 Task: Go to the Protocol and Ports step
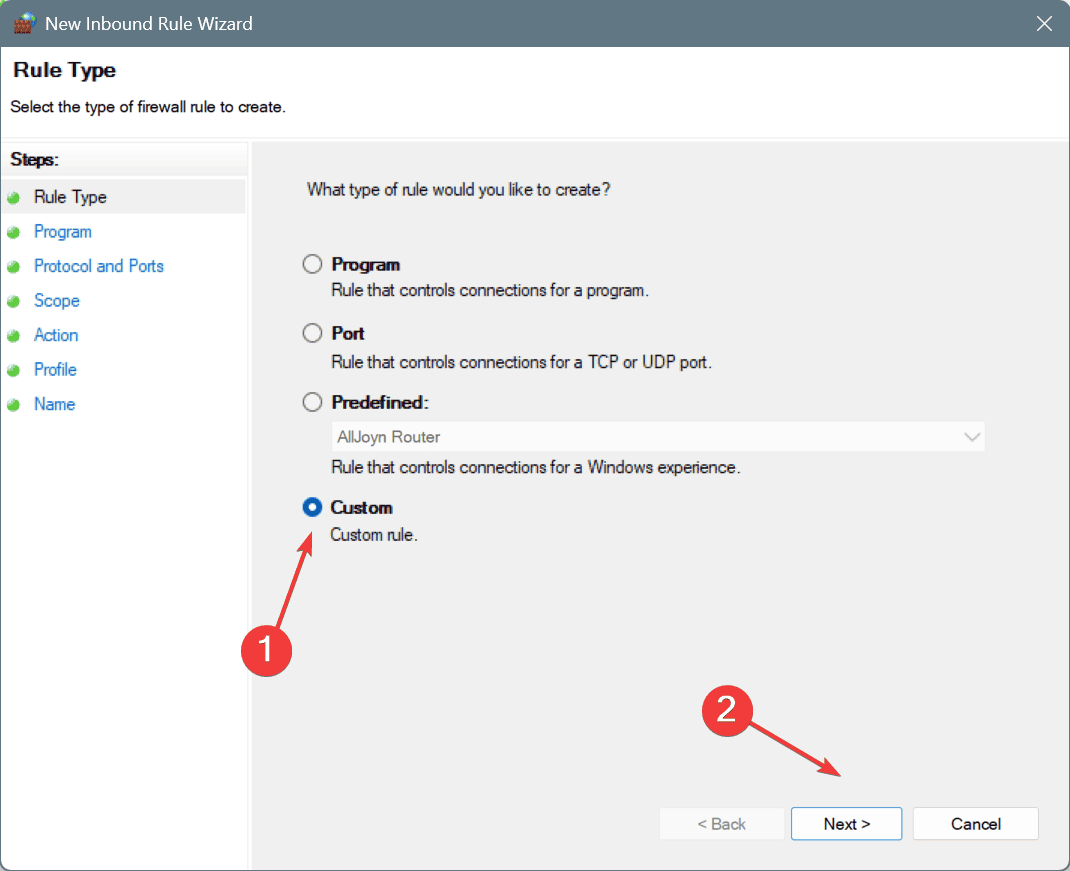(x=99, y=266)
